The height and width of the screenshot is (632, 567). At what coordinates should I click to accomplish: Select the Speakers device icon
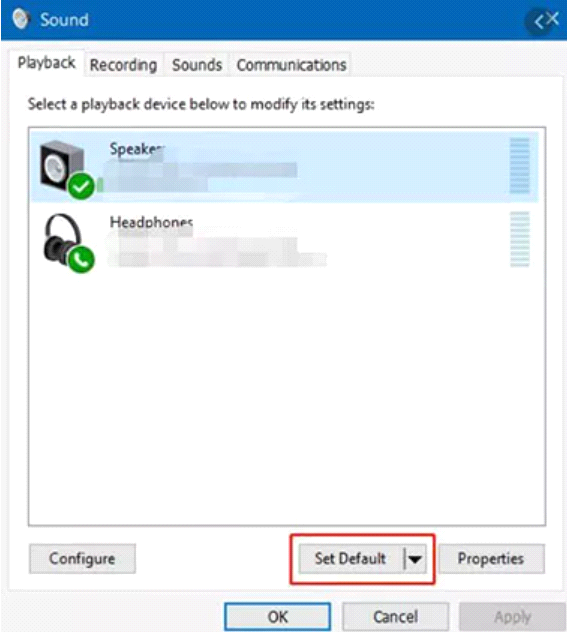66,169
